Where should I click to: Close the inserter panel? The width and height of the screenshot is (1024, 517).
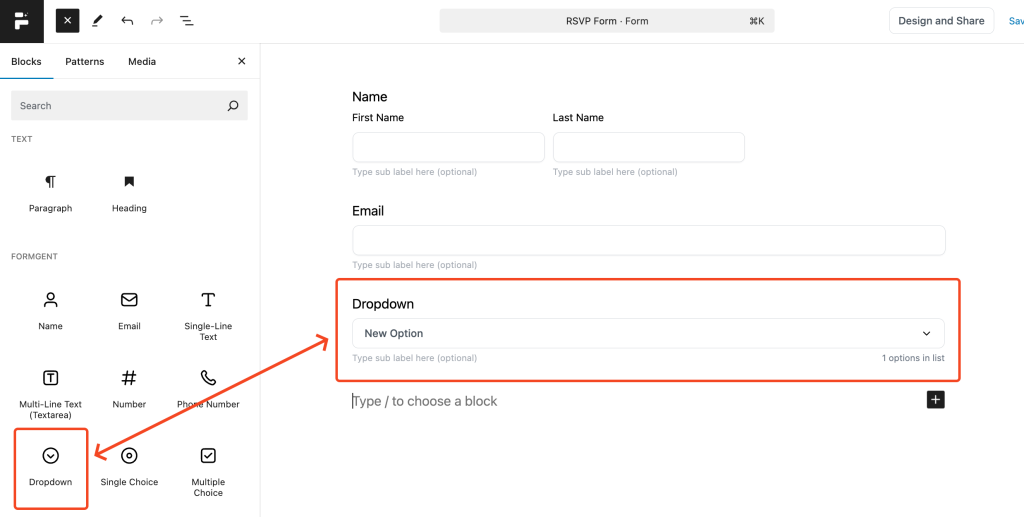point(242,61)
